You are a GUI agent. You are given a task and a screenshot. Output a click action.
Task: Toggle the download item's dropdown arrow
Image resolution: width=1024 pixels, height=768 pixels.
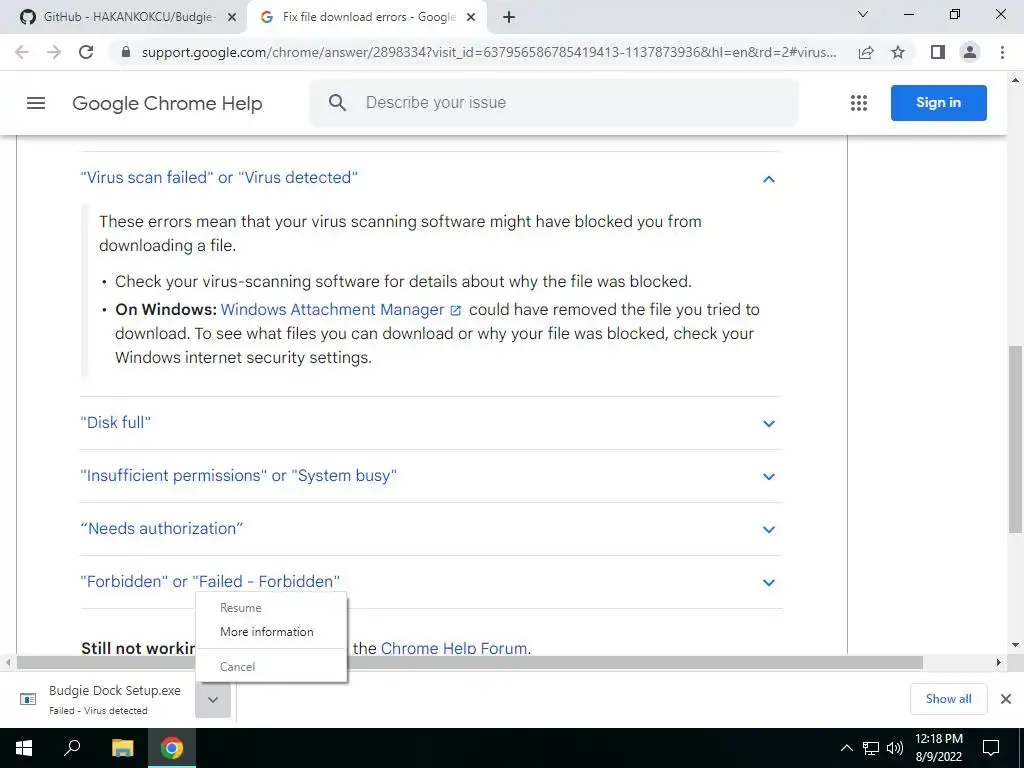click(x=213, y=699)
